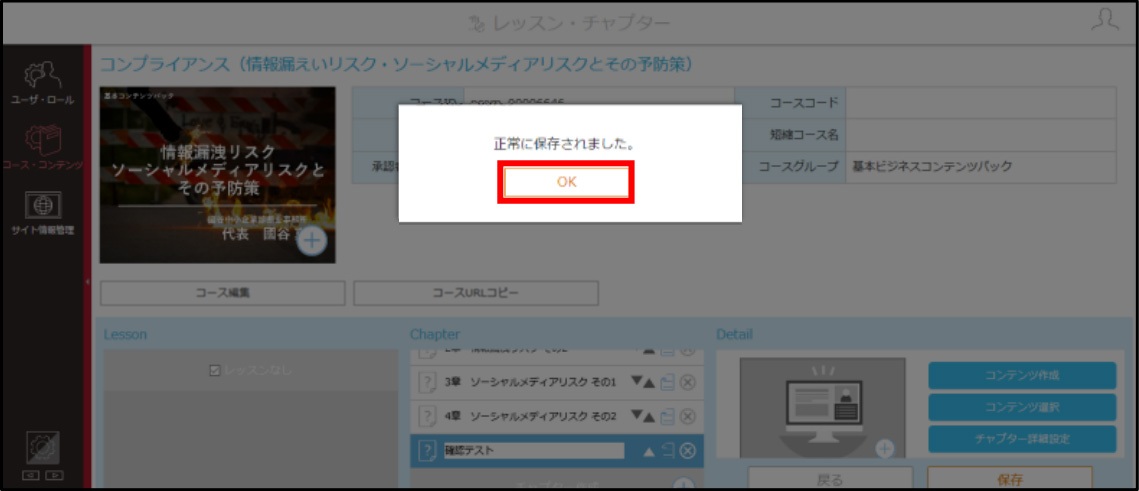This screenshot has height=491, width=1139.
Task: Click the 保存 button
Action: [1010, 479]
